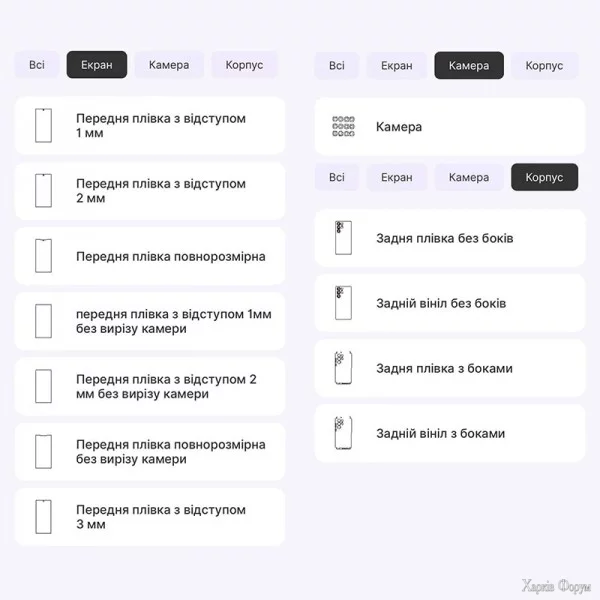Switch to Екран tab in left panel
This screenshot has height=600, width=600.
[97, 65]
